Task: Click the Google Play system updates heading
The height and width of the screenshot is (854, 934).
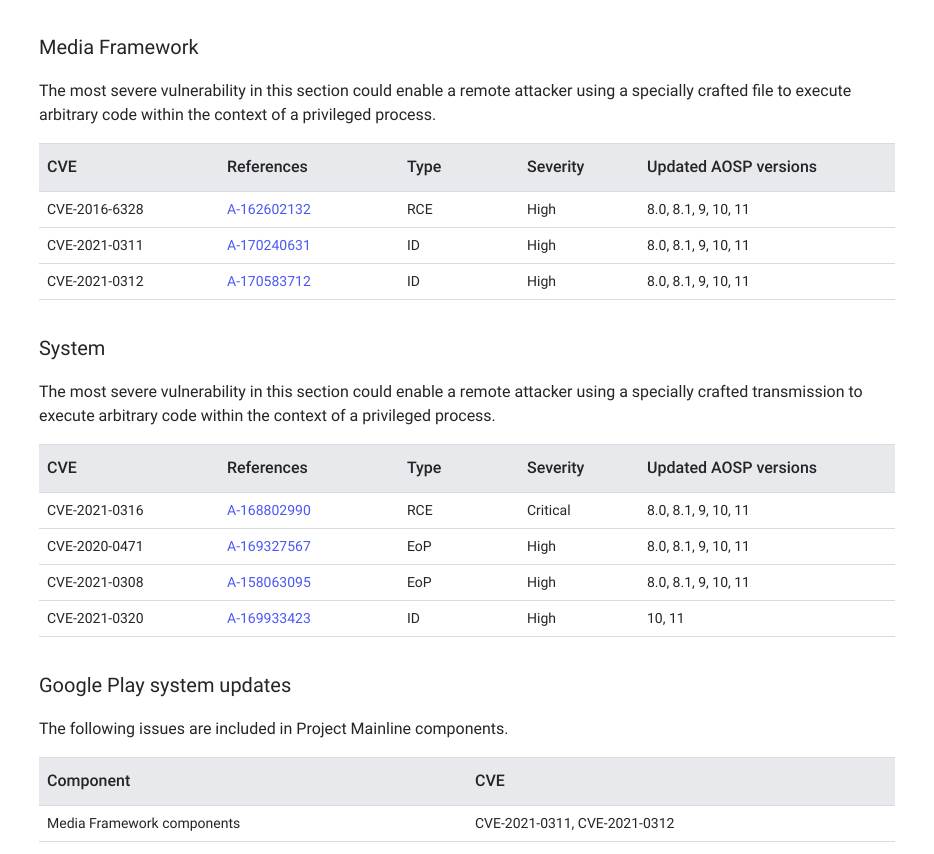Action: click(x=165, y=685)
